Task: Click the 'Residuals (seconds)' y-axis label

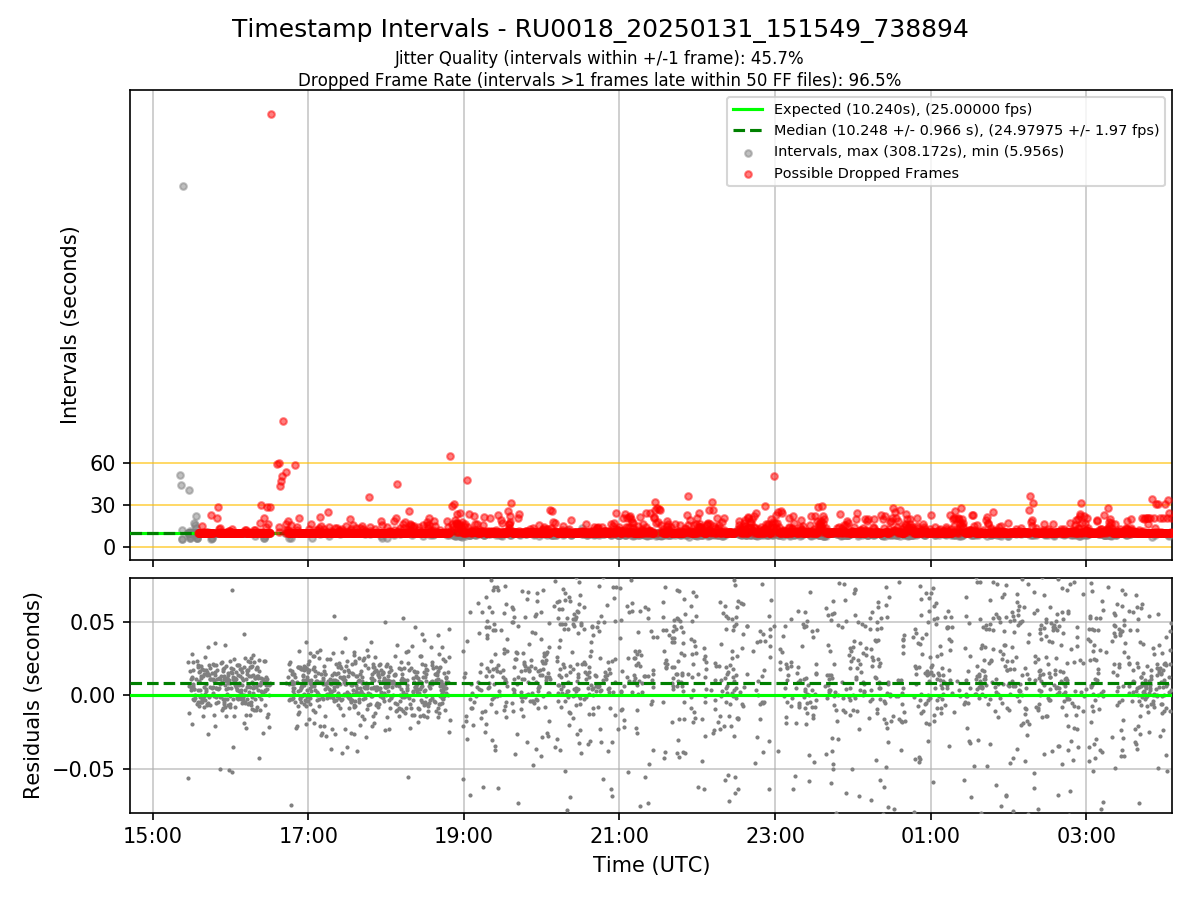Action: pos(32,695)
